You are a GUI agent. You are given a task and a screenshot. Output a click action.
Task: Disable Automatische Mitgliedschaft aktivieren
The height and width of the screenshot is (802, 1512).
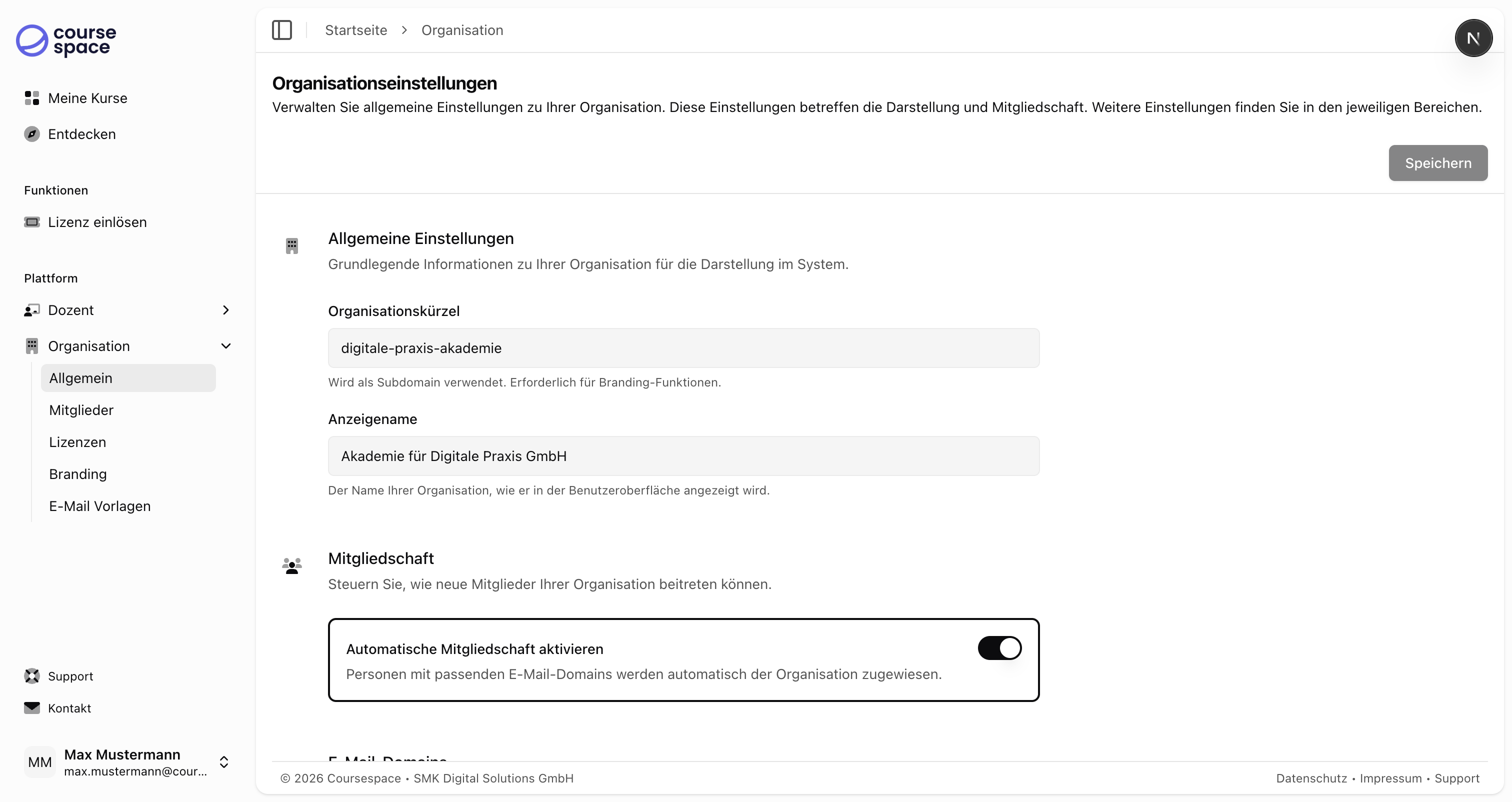(x=999, y=647)
